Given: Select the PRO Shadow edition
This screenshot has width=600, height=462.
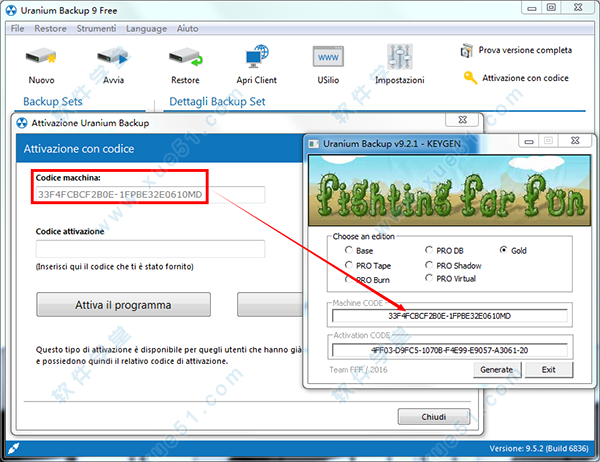Looking at the screenshot, I should 429,265.
